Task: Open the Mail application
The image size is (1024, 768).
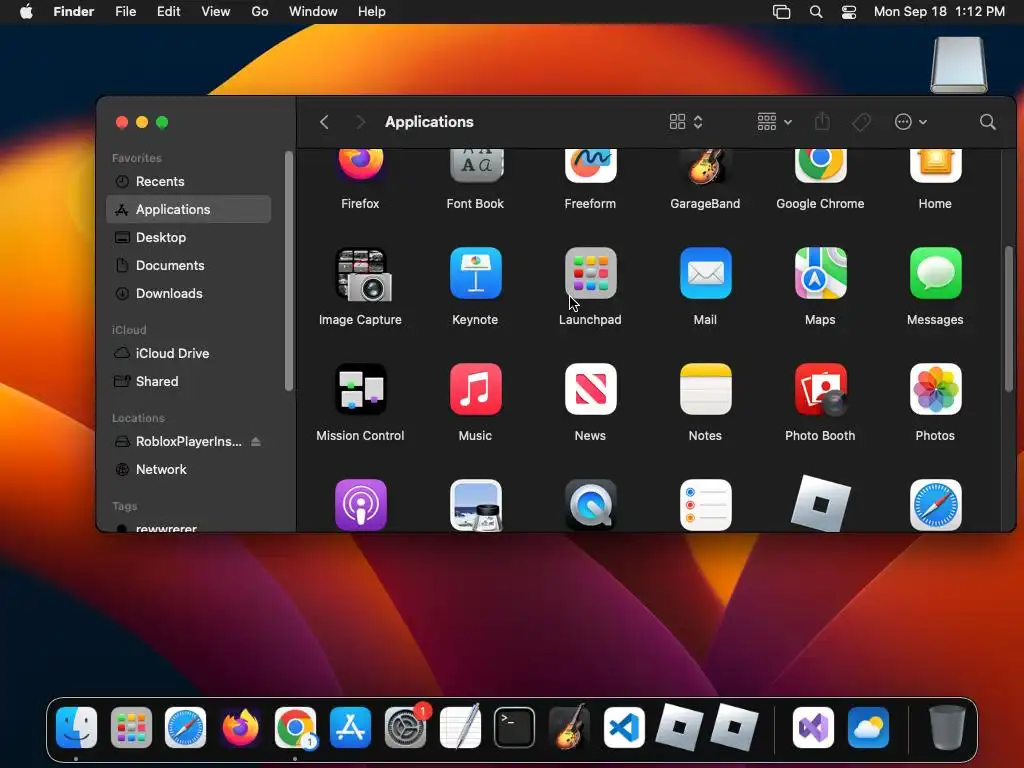Action: point(705,273)
